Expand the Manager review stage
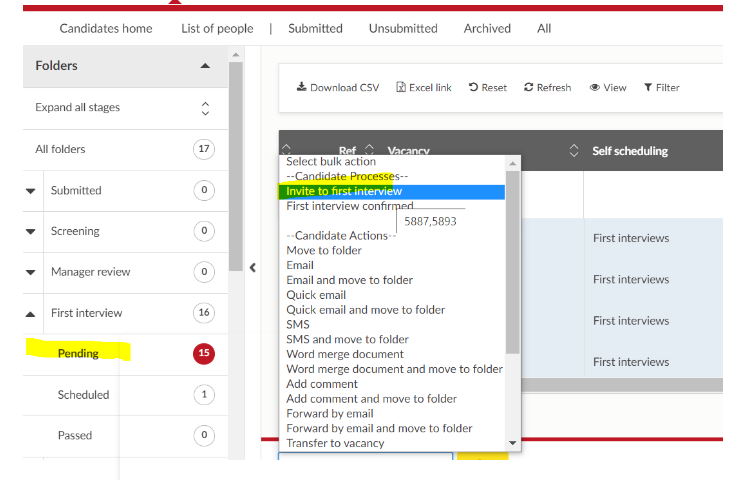This screenshot has height=480, width=753. click(31, 272)
